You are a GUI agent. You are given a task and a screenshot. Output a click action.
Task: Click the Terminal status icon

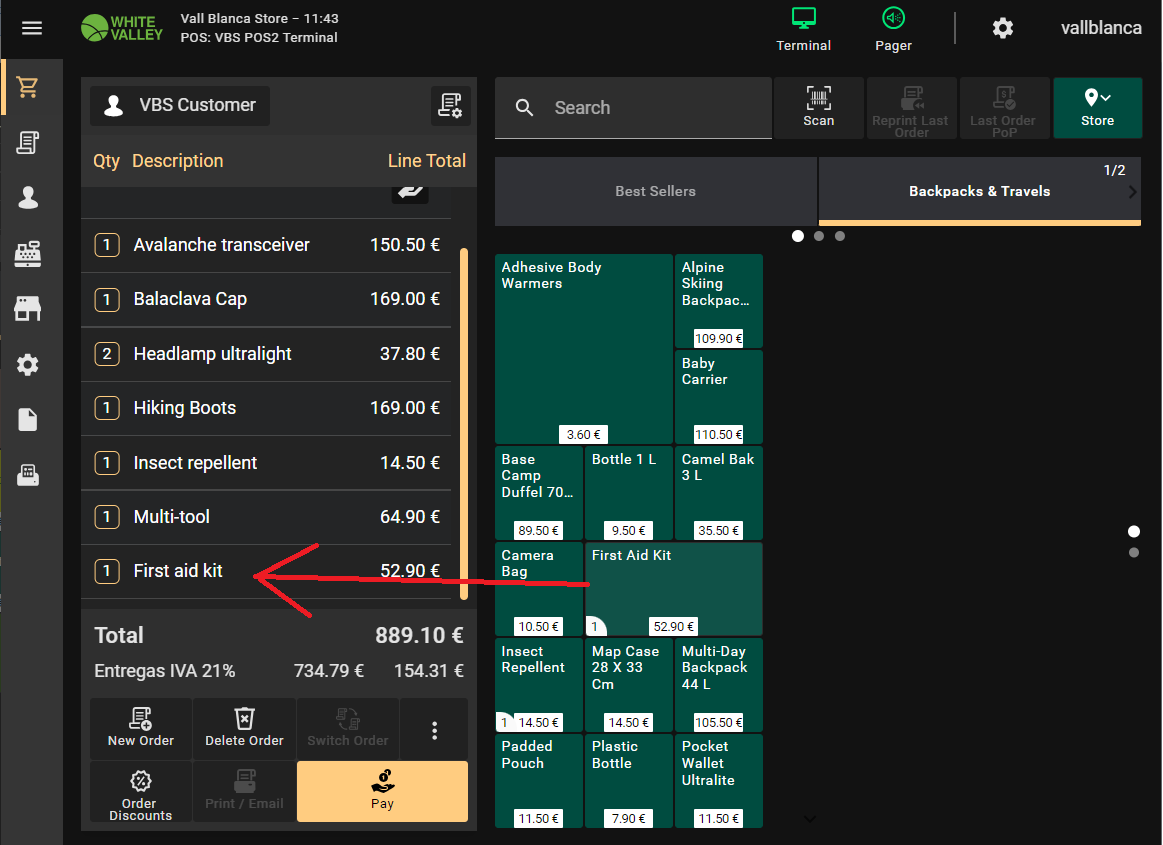click(x=803, y=29)
